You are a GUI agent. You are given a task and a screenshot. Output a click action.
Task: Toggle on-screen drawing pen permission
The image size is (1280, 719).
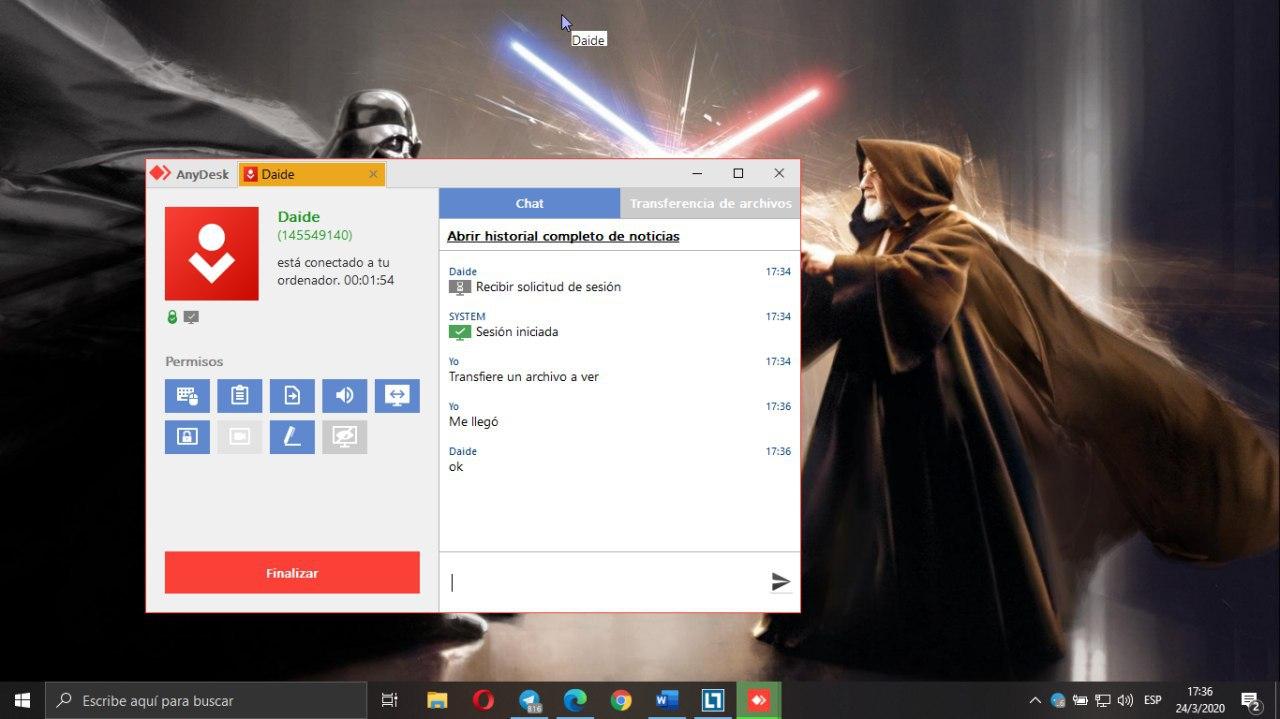(x=292, y=437)
